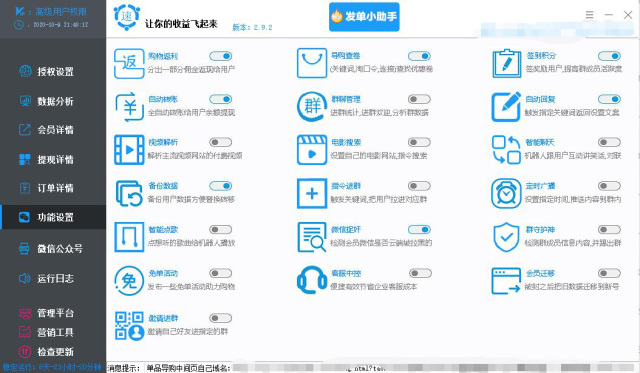Click the 购物返利 feature title
Screen dimensions: 640x373
163,56
